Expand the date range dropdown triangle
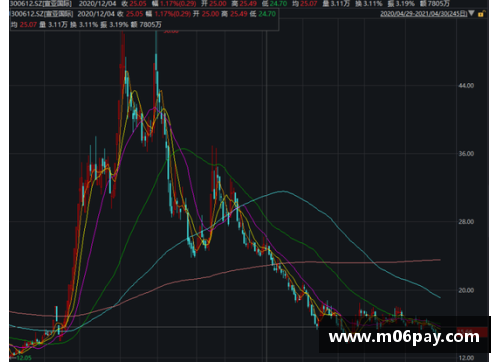 (471, 13)
